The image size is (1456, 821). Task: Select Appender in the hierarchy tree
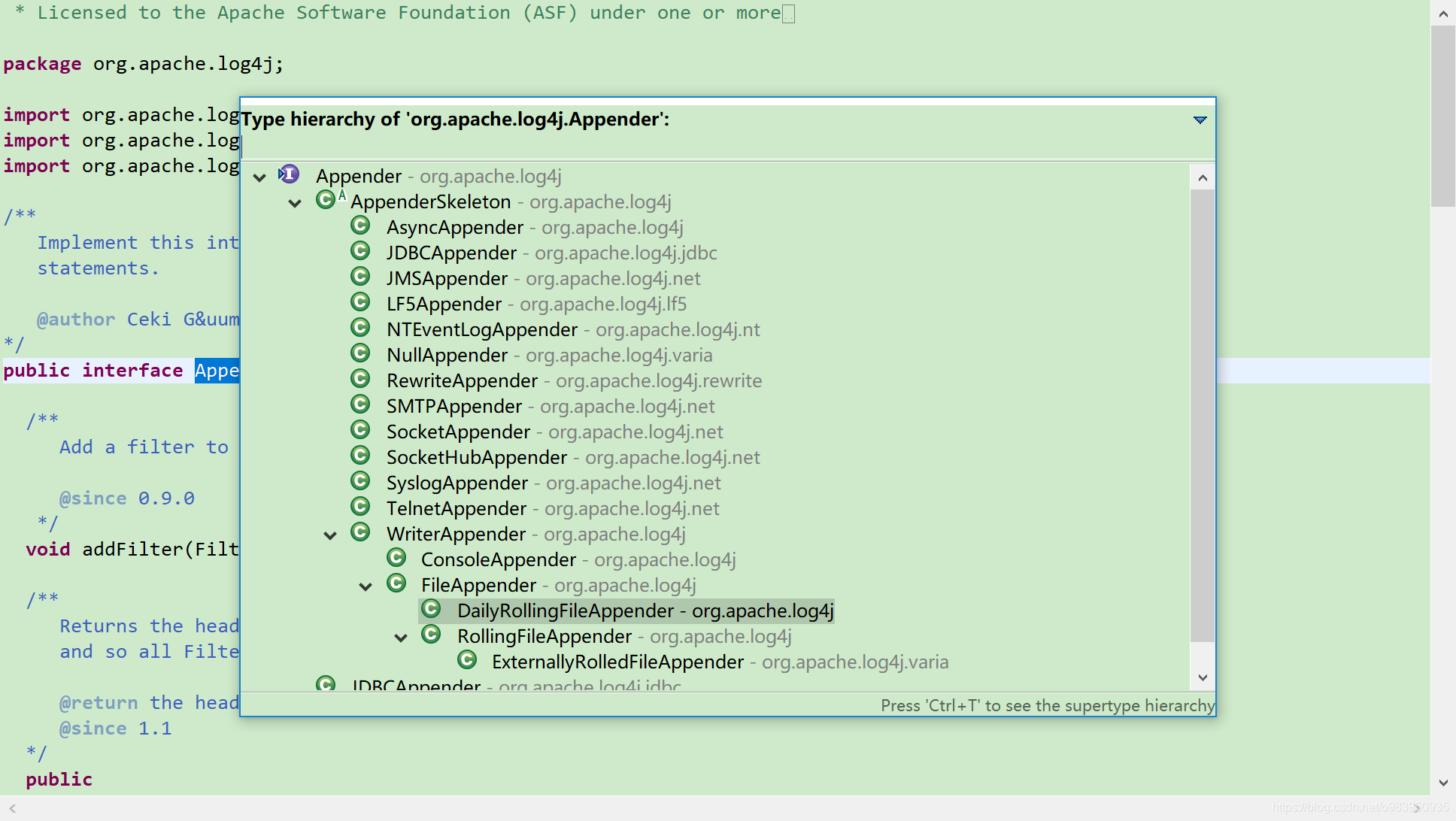[438, 176]
